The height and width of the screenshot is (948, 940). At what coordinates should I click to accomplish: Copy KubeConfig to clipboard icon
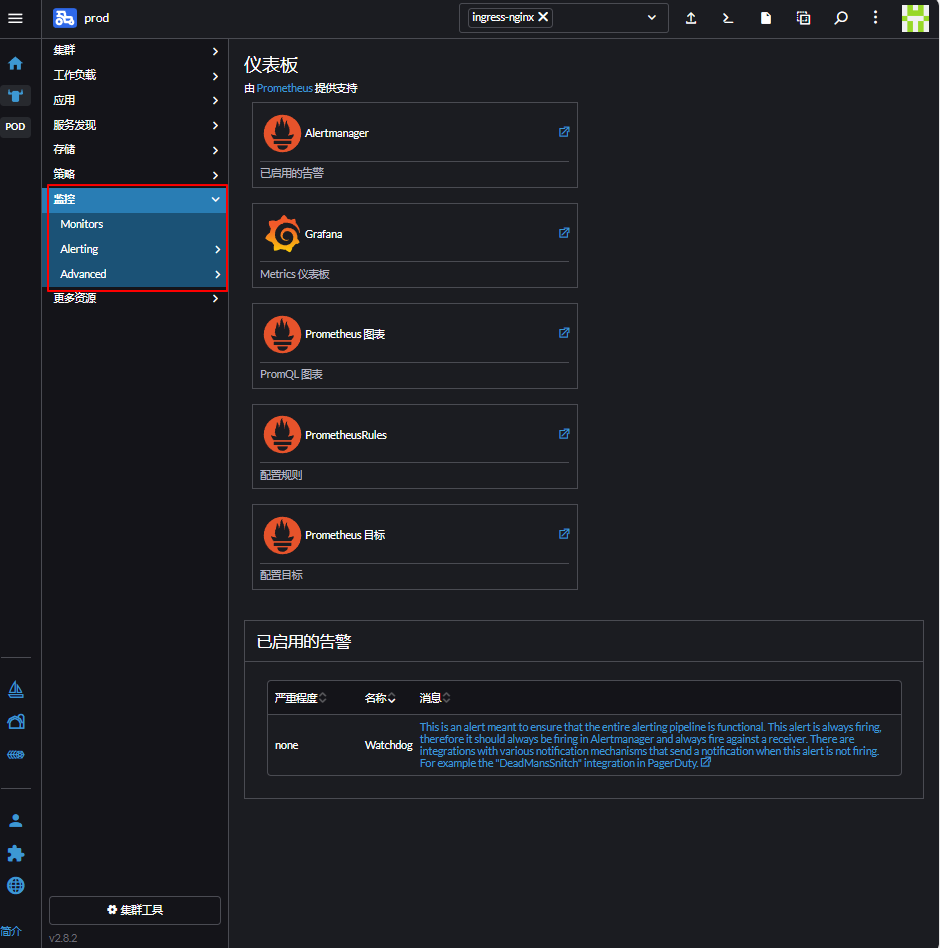click(x=803, y=18)
